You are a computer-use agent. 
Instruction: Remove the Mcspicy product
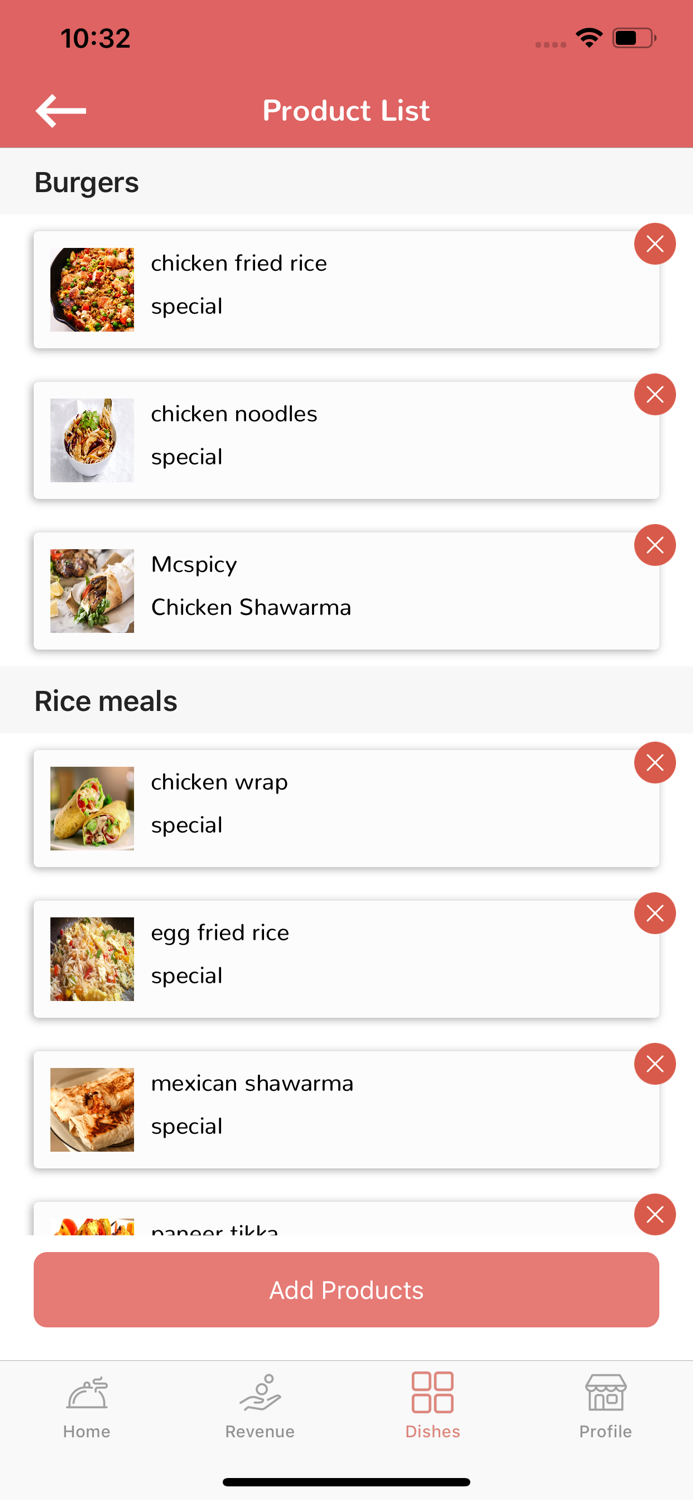[x=655, y=545]
